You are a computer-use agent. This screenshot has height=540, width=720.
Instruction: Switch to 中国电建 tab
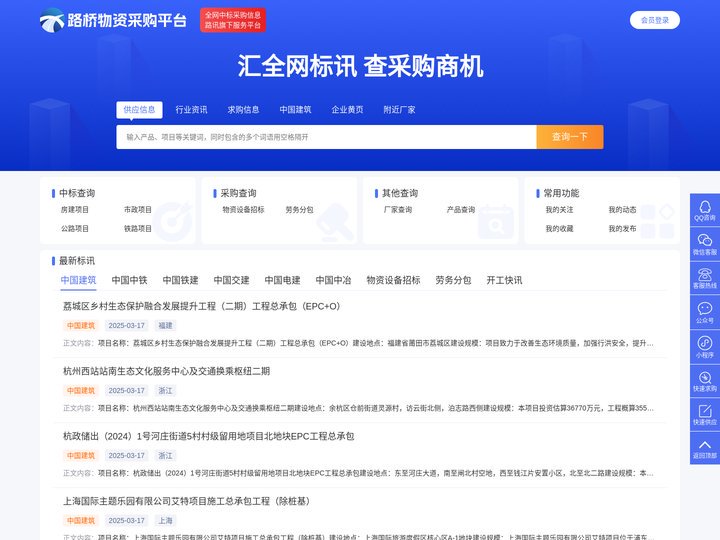282,280
